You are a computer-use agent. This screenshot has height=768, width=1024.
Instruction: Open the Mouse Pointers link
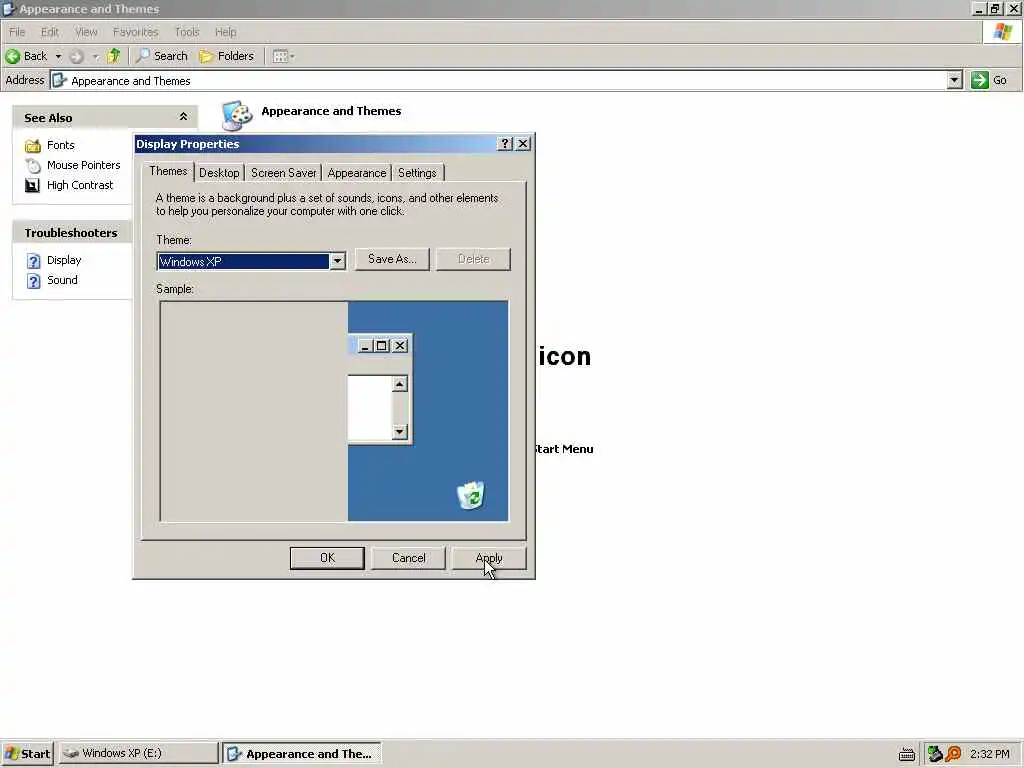click(84, 165)
